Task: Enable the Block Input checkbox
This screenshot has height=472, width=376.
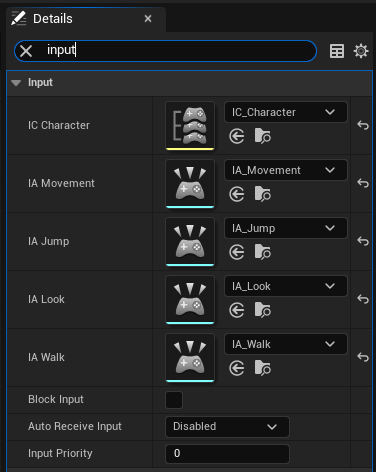Action: click(x=174, y=400)
